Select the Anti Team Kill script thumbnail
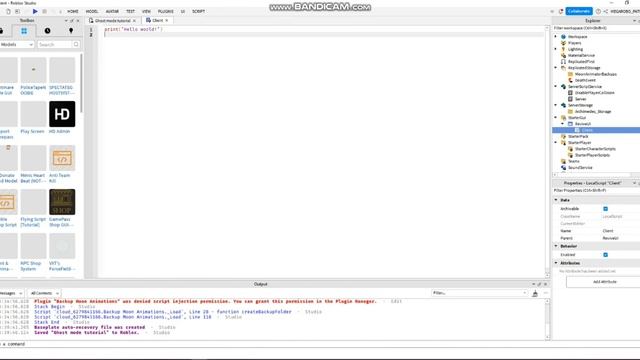The height and width of the screenshot is (360, 640). 62,158
